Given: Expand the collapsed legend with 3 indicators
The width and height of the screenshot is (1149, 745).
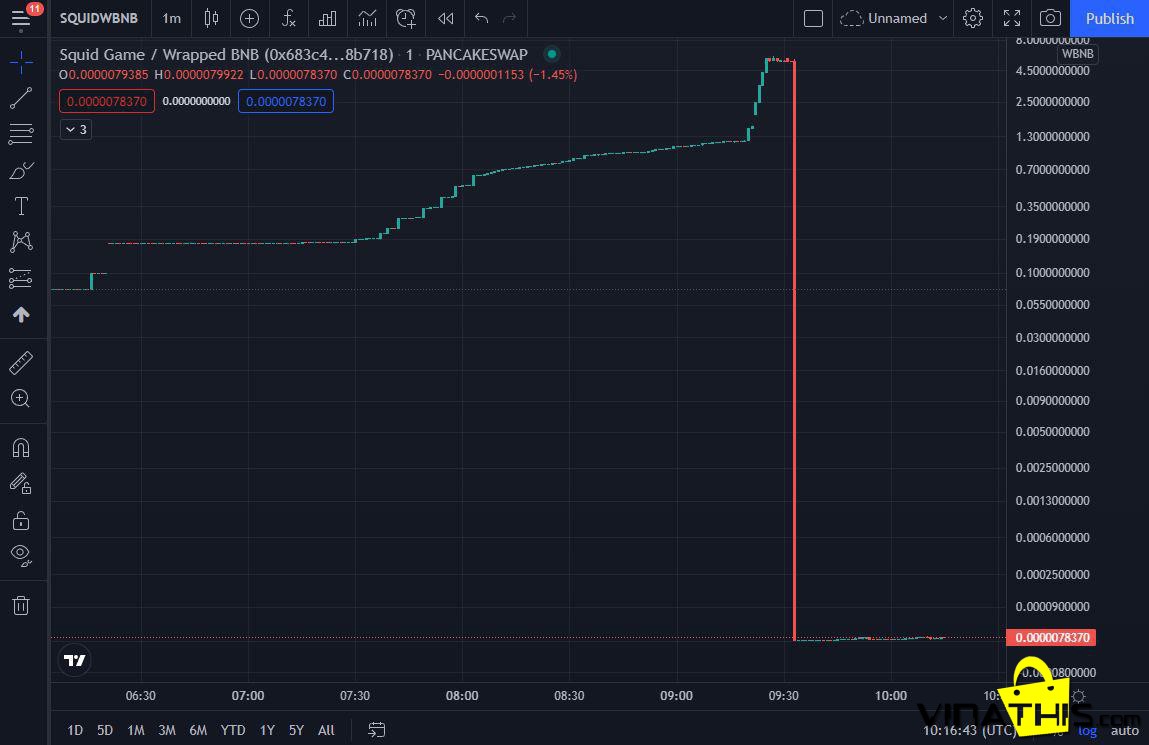Looking at the screenshot, I should pos(75,130).
